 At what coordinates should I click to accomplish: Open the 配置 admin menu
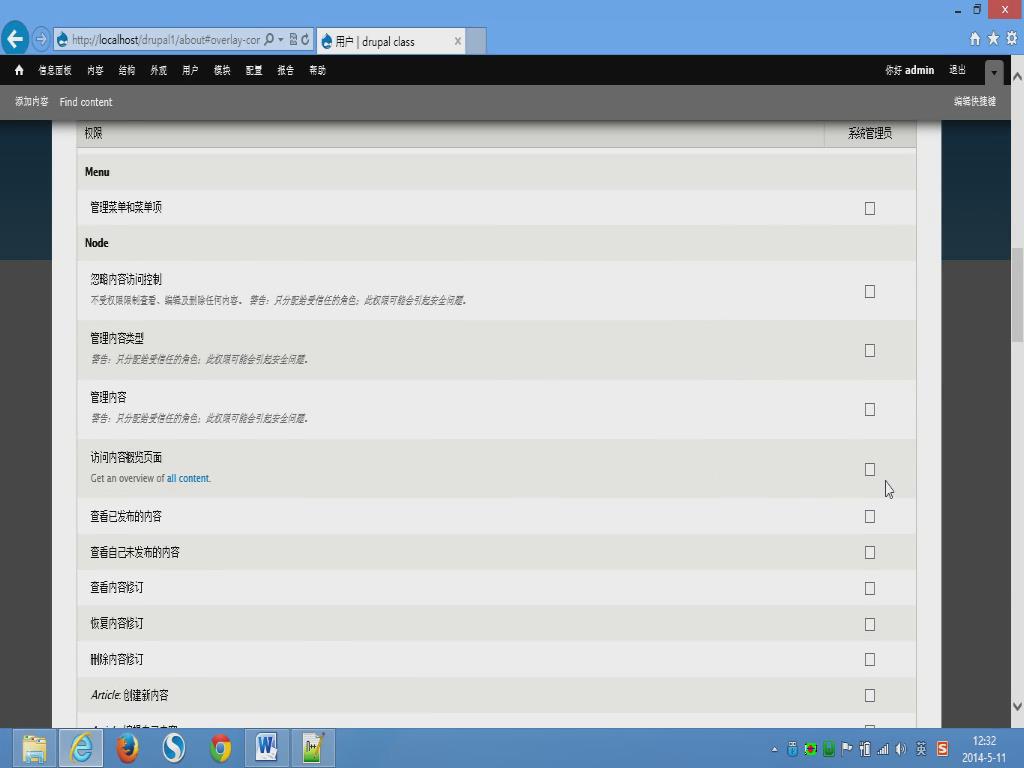pos(254,70)
